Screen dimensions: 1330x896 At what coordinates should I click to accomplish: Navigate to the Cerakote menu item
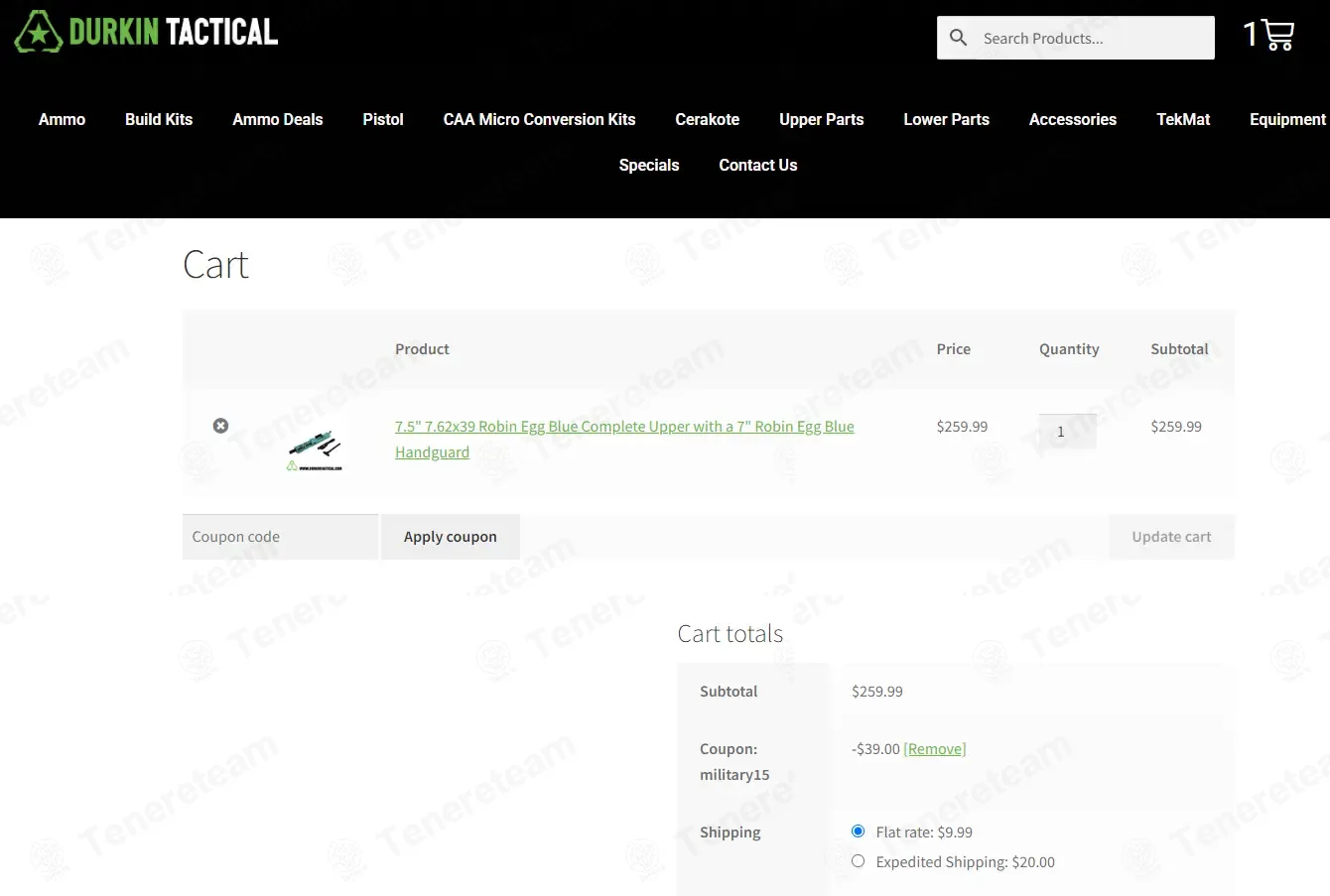707,119
